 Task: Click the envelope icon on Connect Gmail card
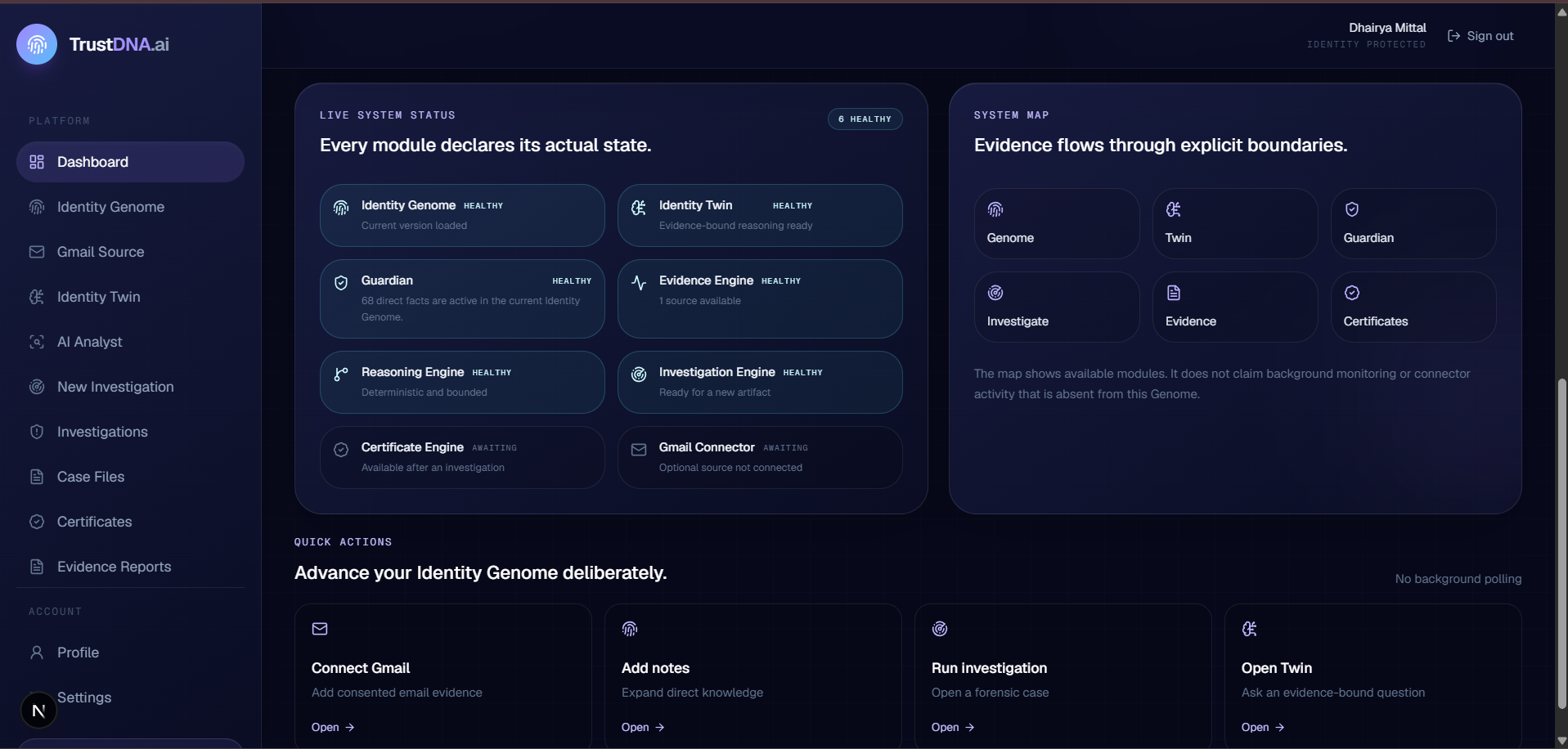pyautogui.click(x=320, y=629)
